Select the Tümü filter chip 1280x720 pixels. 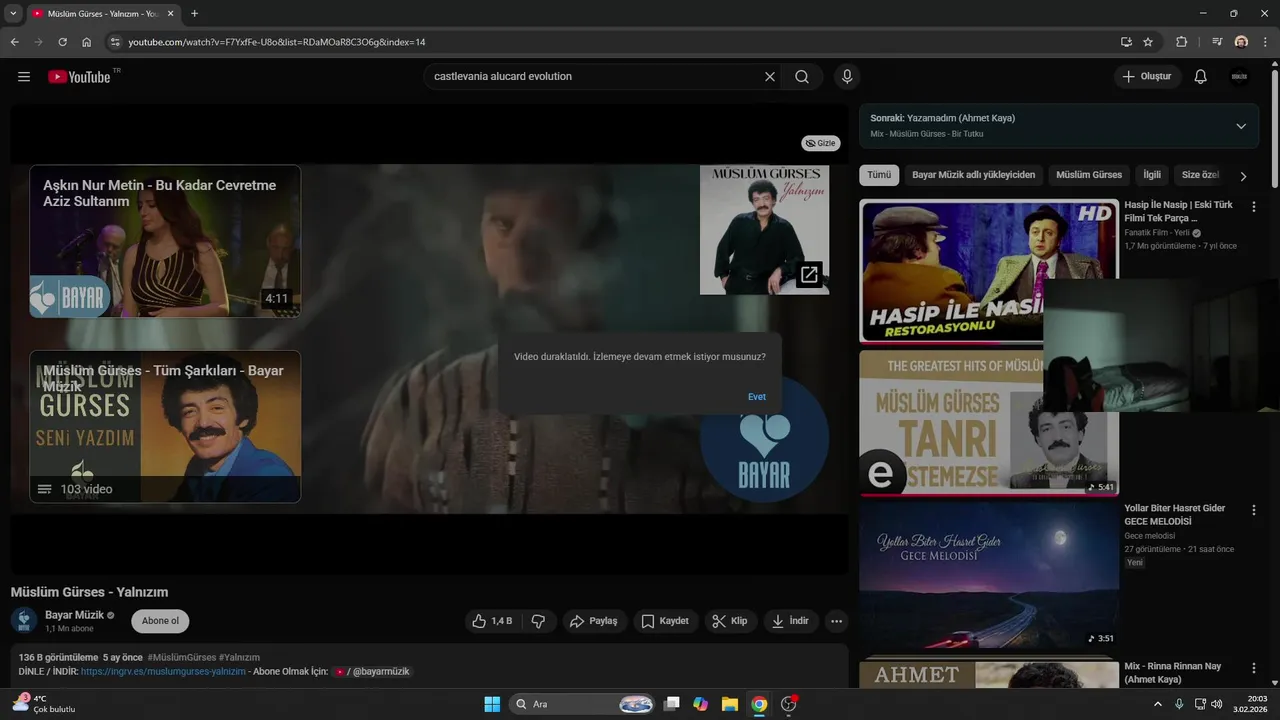(x=879, y=175)
